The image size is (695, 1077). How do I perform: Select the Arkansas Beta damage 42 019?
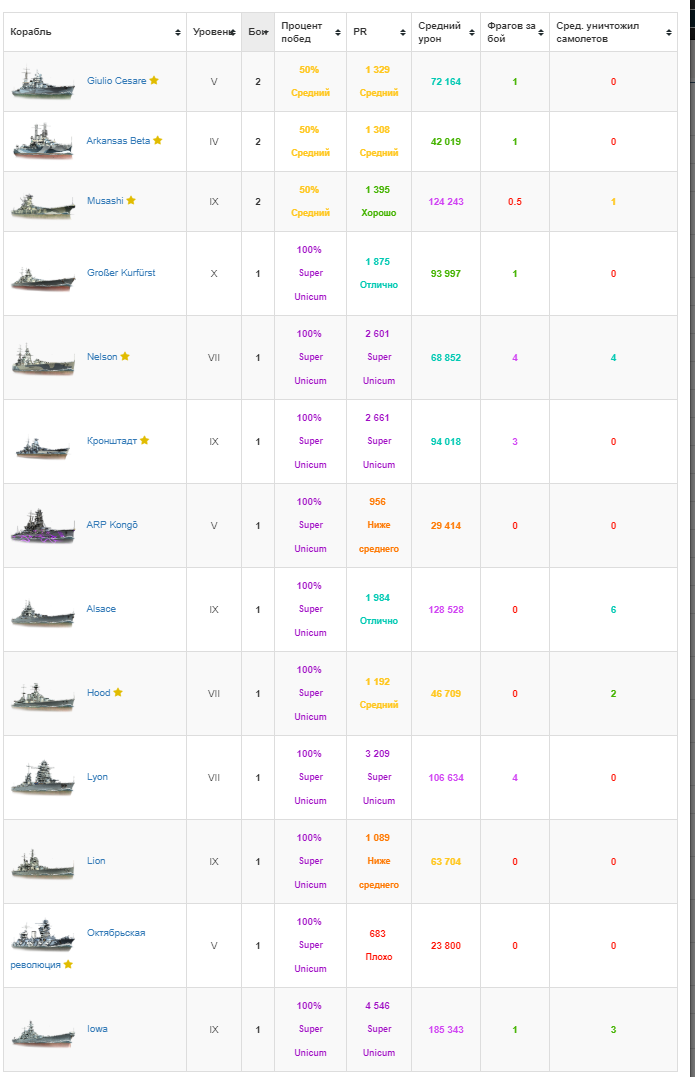coord(446,141)
